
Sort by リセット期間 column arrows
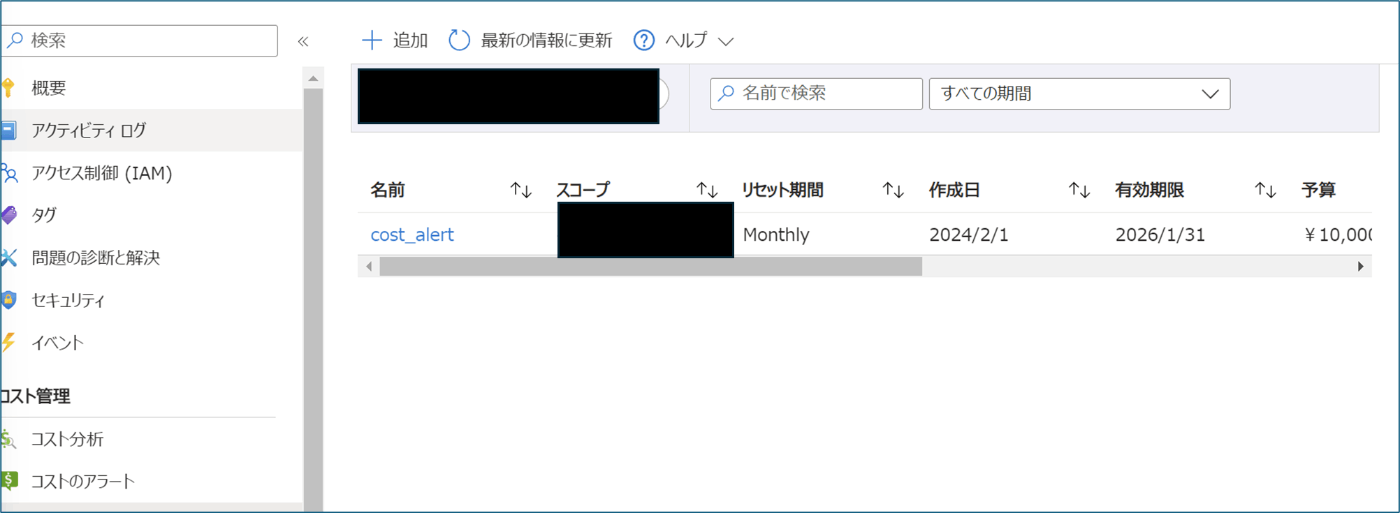893,190
